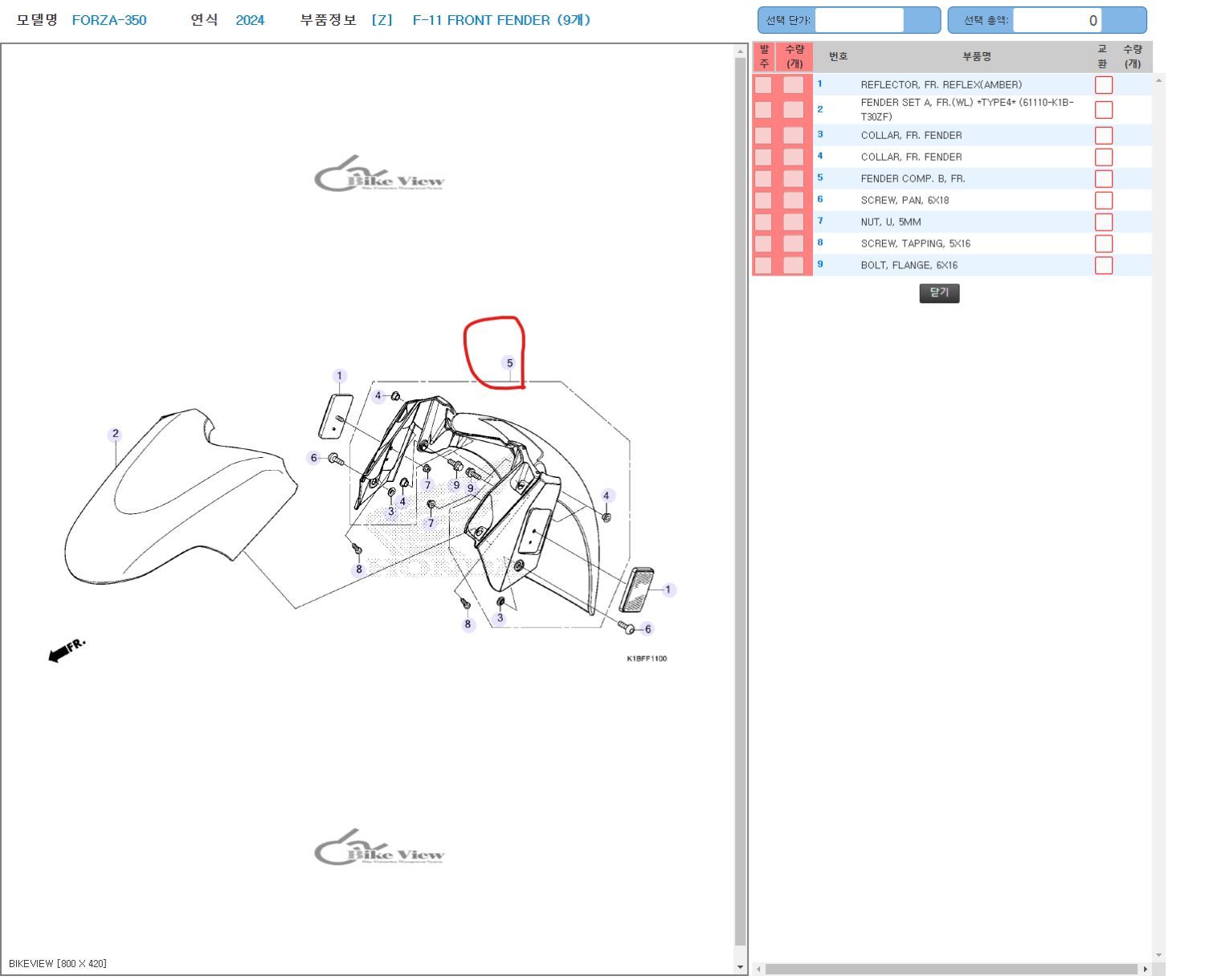Viewport: 1205px width, 980px height.
Task: Click the Bike View logo above the diagram
Action: (379, 175)
